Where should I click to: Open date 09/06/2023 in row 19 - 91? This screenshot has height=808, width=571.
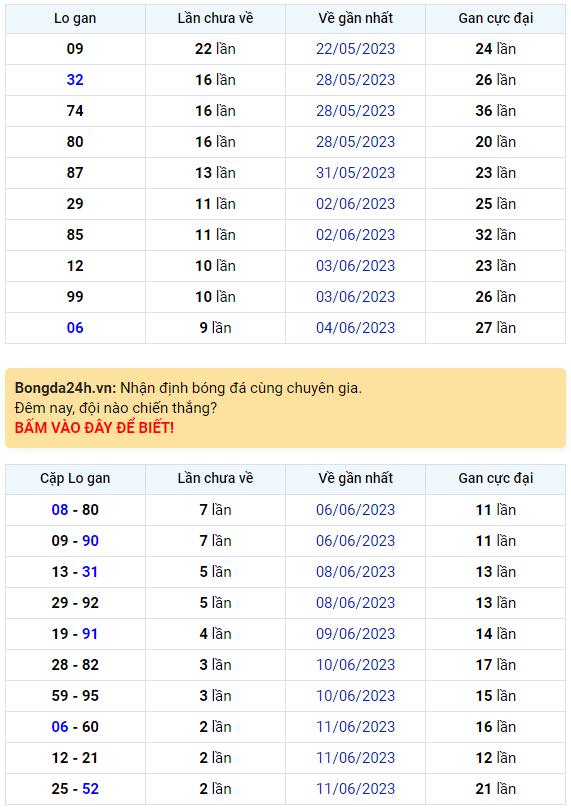[356, 634]
